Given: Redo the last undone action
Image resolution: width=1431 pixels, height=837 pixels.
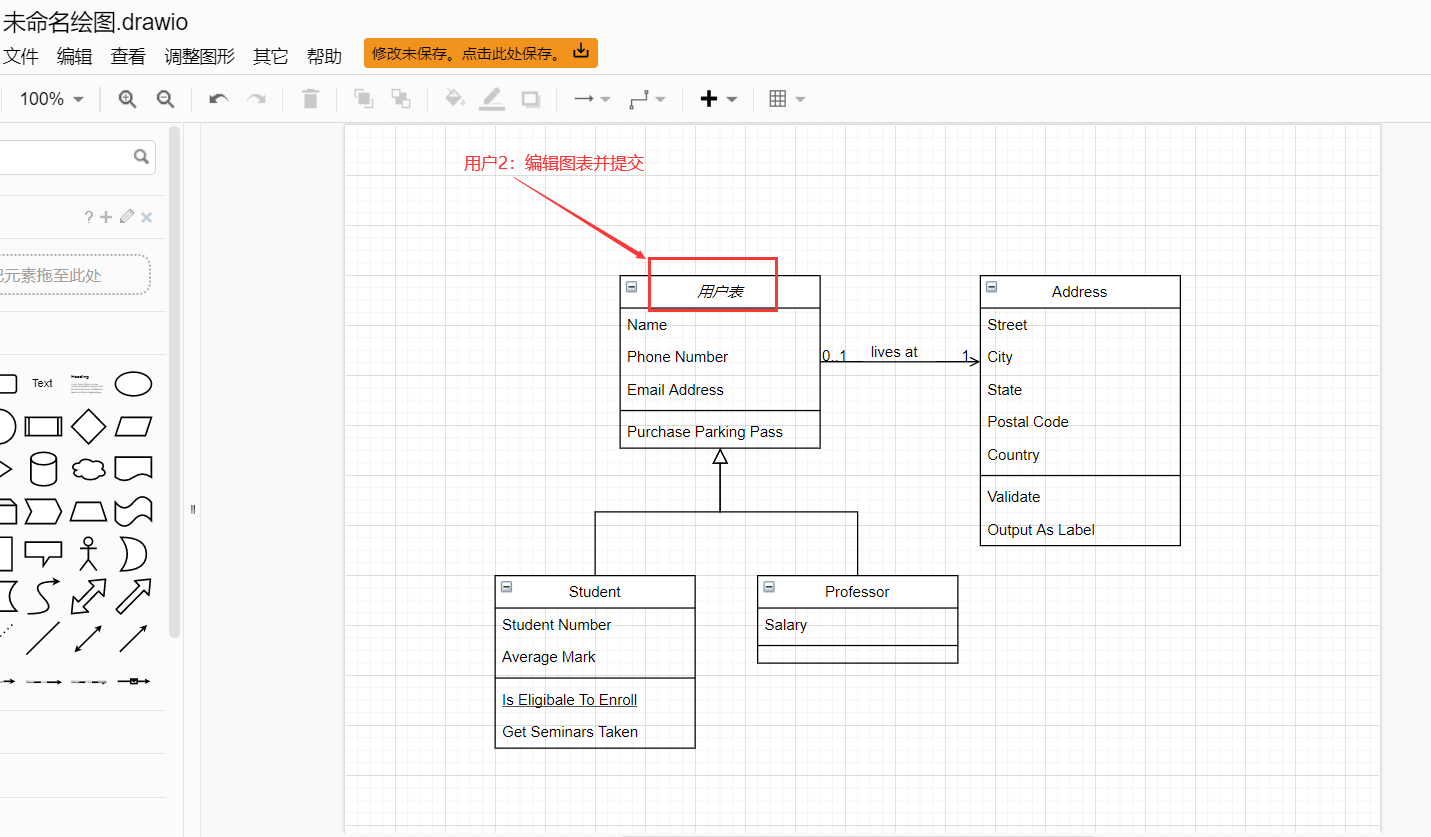Looking at the screenshot, I should [x=257, y=99].
